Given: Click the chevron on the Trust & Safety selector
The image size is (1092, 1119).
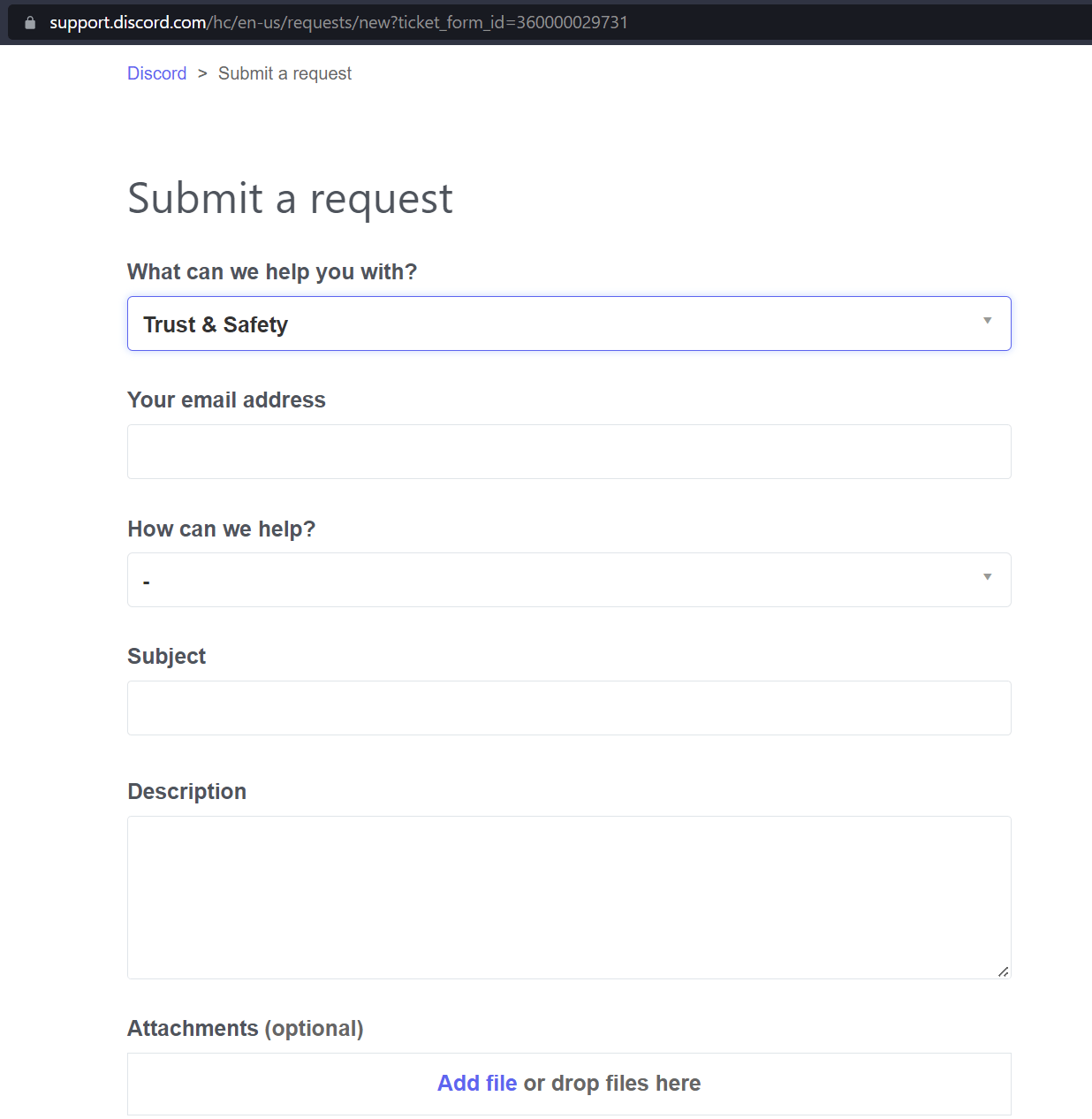Looking at the screenshot, I should click(987, 323).
